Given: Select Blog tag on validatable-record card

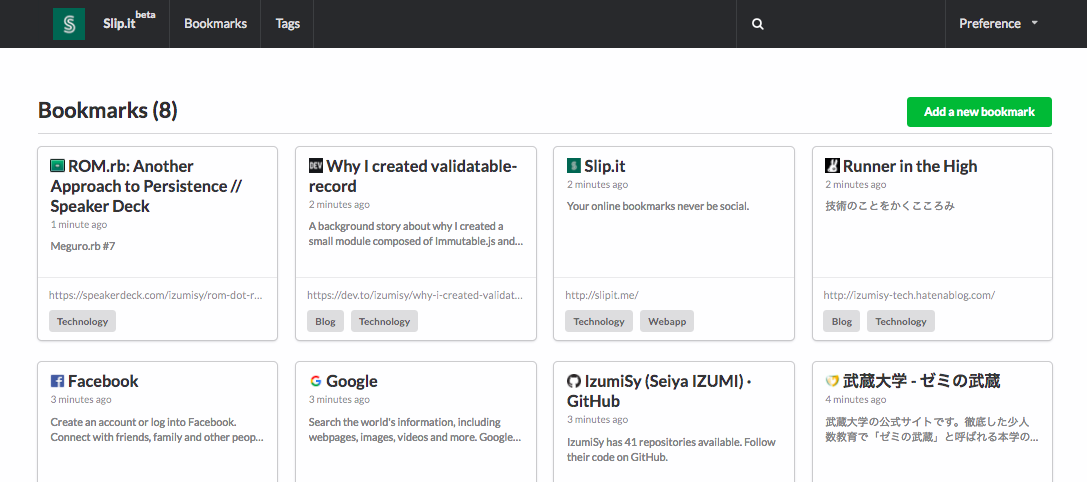Looking at the screenshot, I should pos(325,321).
